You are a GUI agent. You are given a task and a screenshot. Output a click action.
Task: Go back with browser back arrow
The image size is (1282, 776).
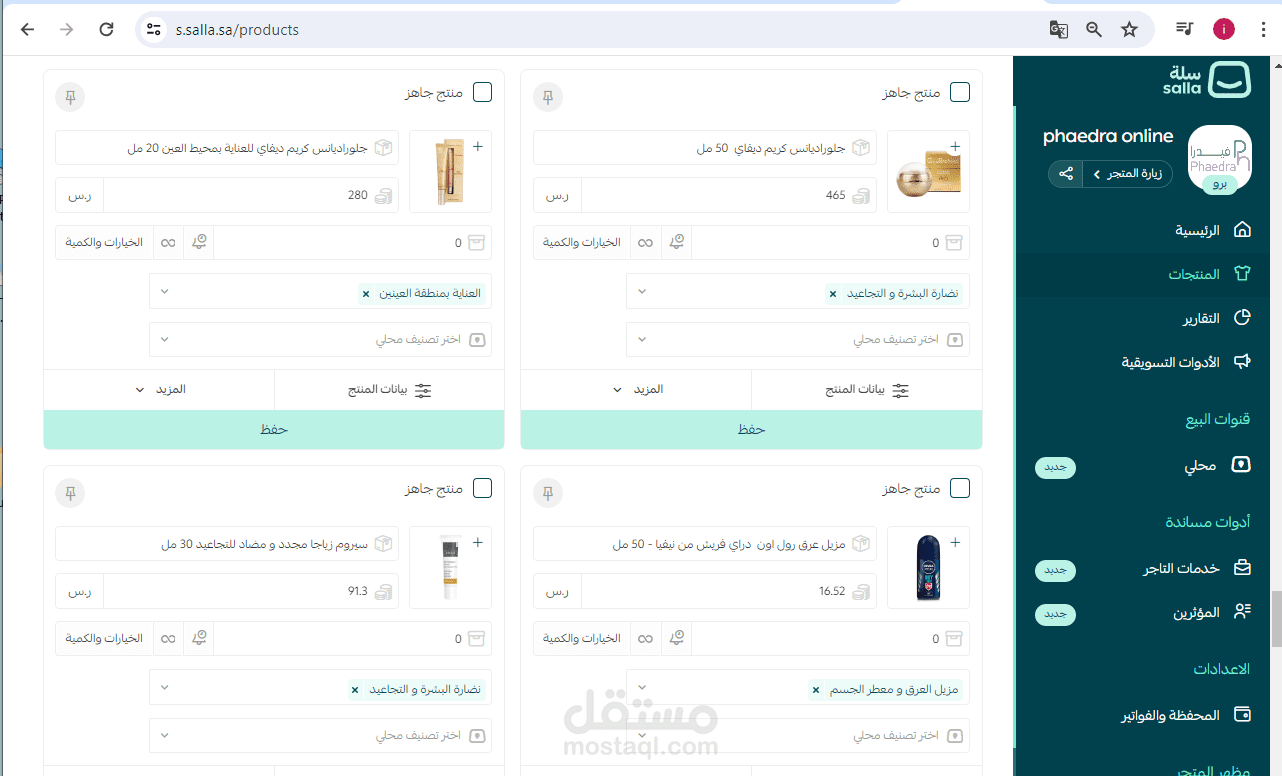[x=27, y=30]
